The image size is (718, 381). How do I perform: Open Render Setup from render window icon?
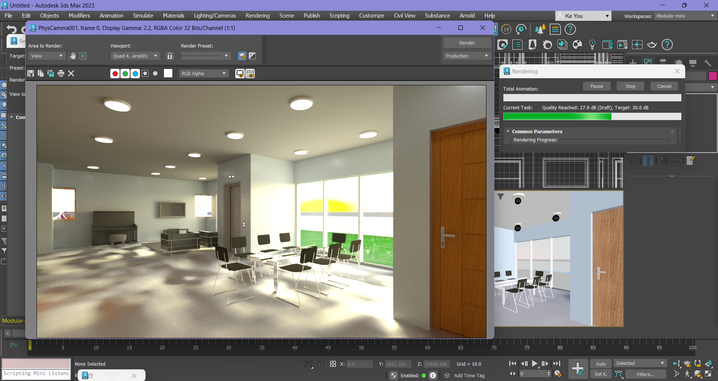click(x=242, y=56)
